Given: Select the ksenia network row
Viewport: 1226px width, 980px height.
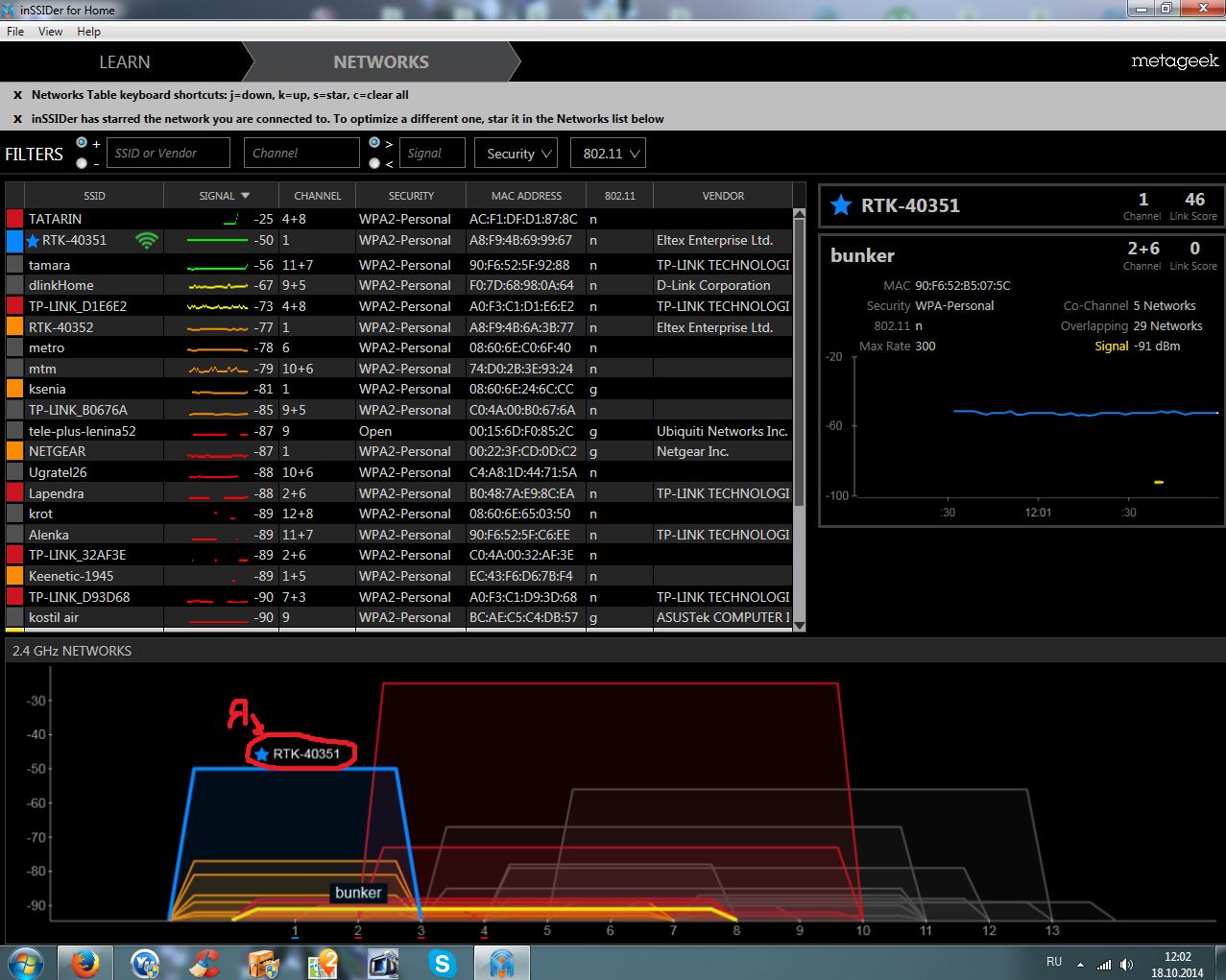Looking at the screenshot, I should tap(399, 389).
